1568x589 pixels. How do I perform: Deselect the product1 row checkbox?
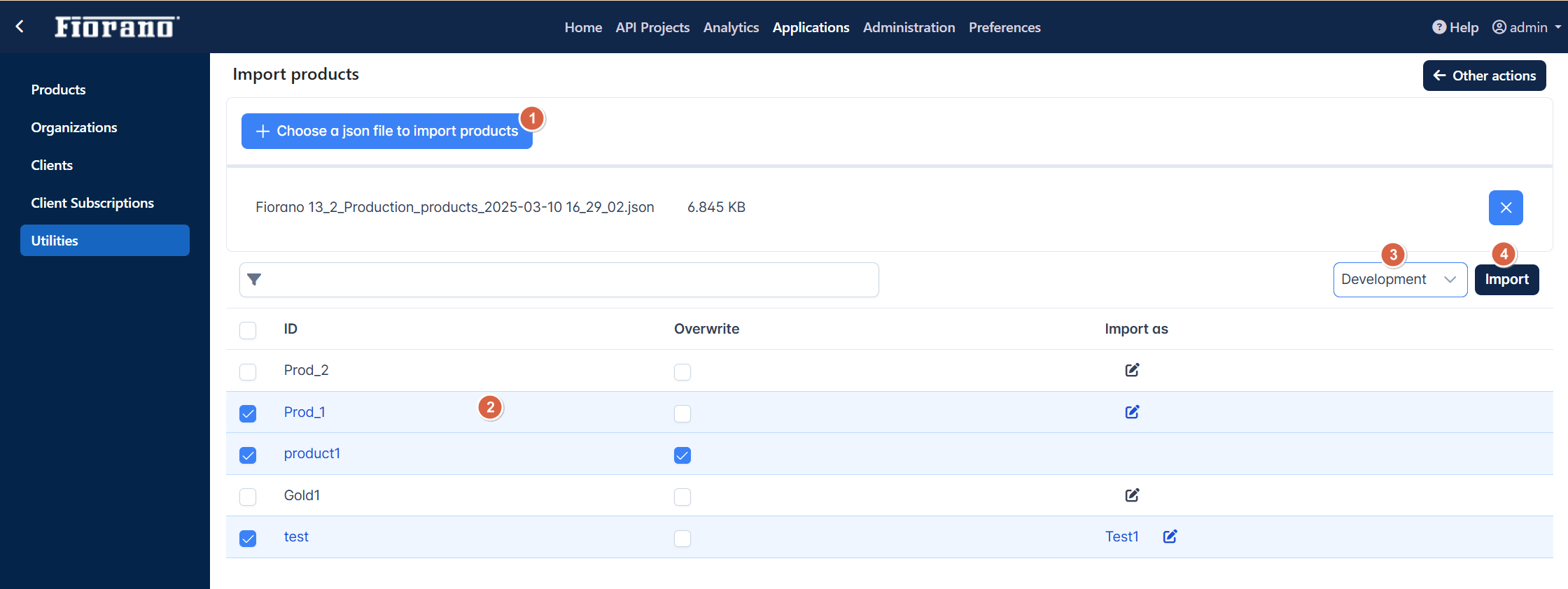coord(248,455)
